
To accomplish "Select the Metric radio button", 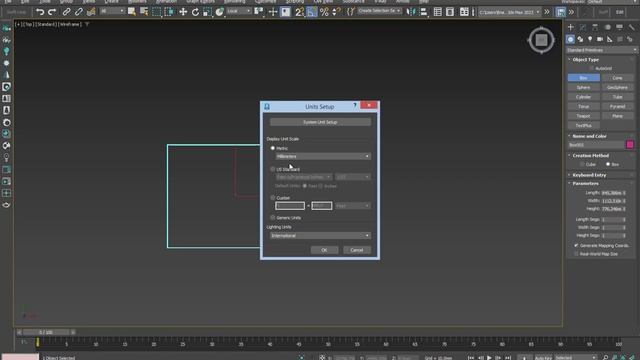I will tap(273, 148).
